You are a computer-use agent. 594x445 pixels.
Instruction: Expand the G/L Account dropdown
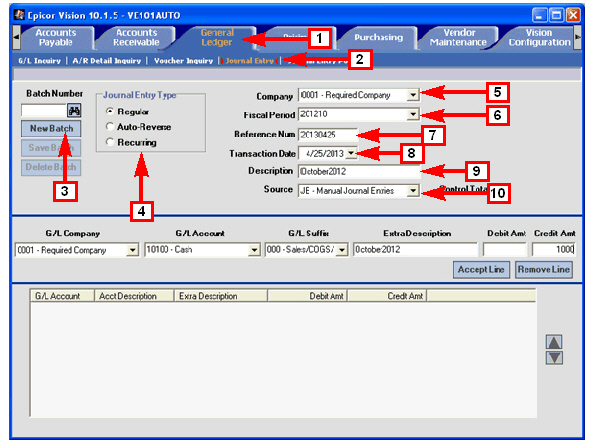click(254, 250)
